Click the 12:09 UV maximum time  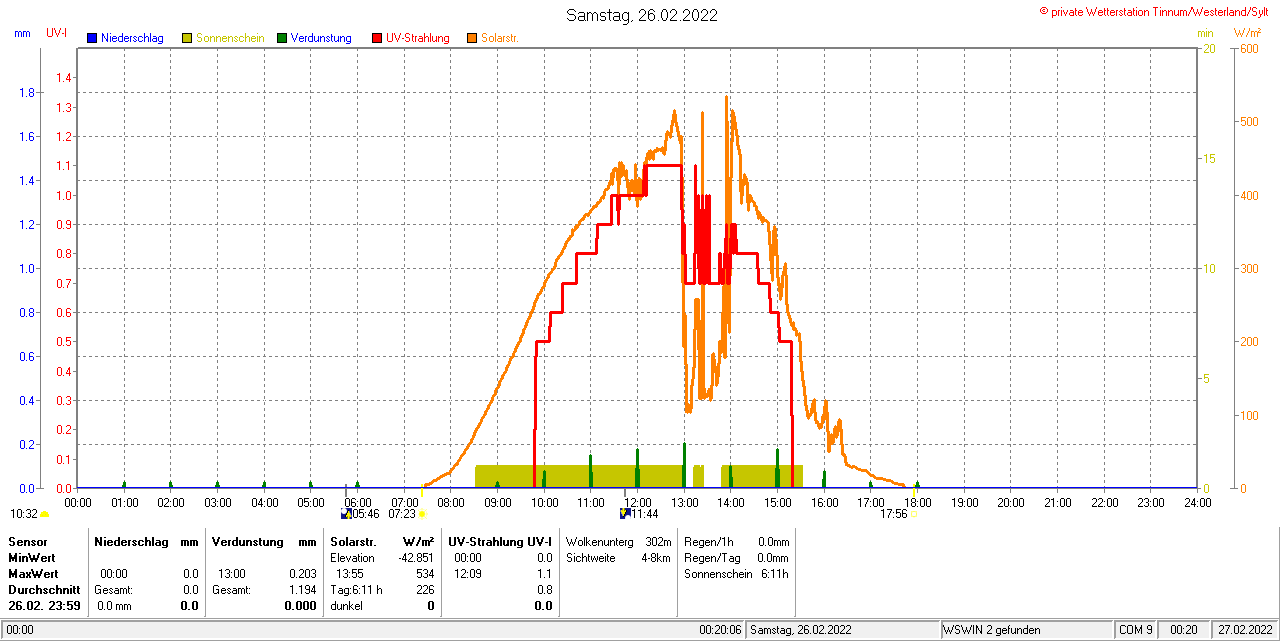point(468,574)
